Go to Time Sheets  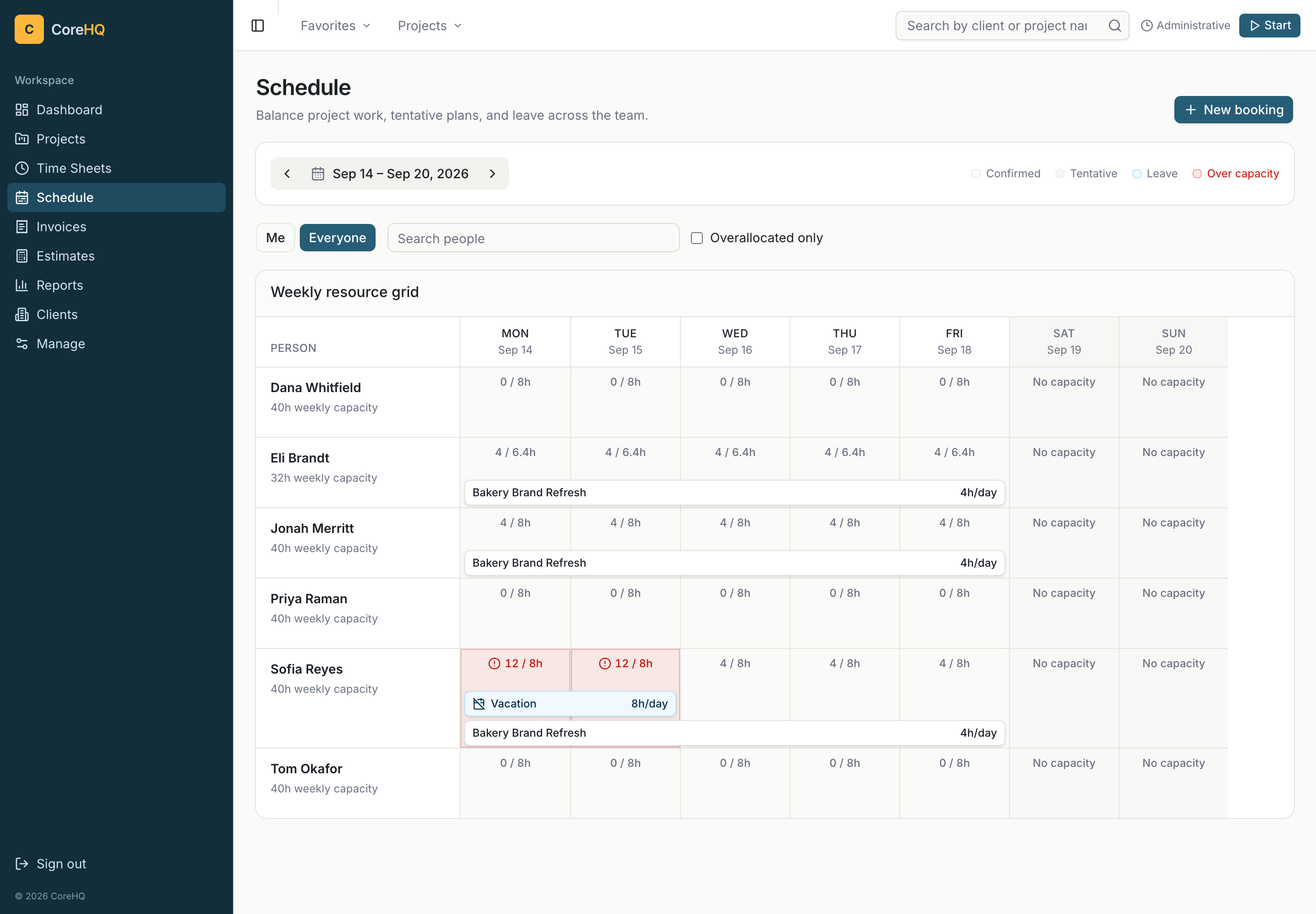pos(116,168)
